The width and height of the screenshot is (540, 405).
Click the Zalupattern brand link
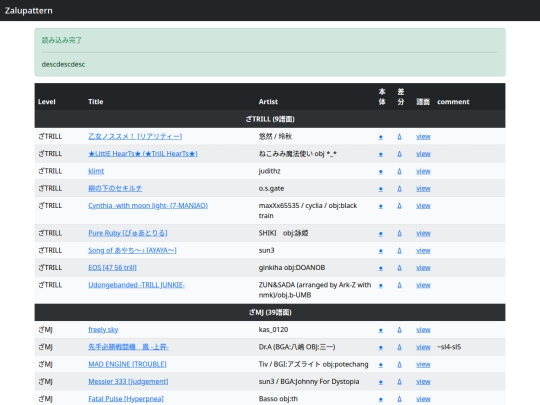point(29,10)
